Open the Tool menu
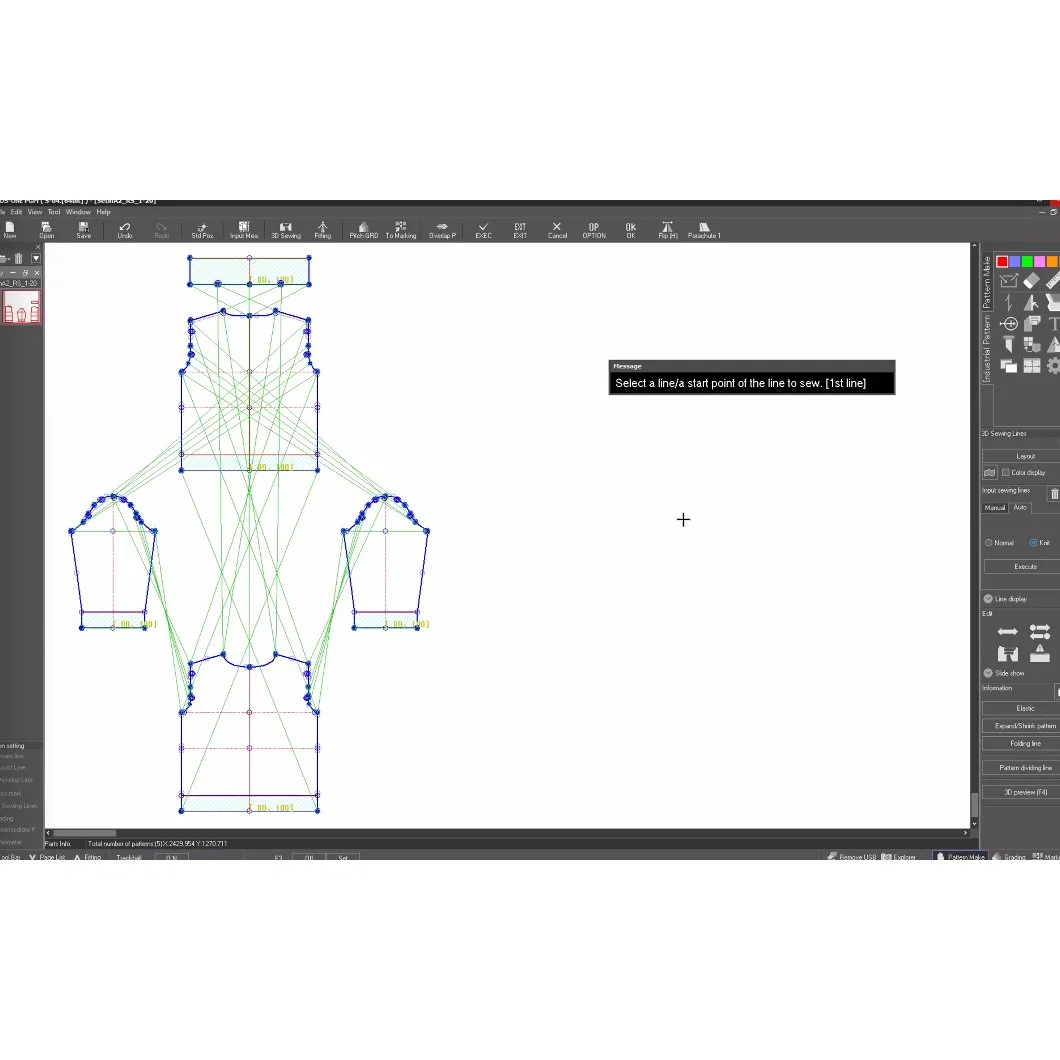Image resolution: width=1060 pixels, height=1060 pixels. tap(54, 212)
